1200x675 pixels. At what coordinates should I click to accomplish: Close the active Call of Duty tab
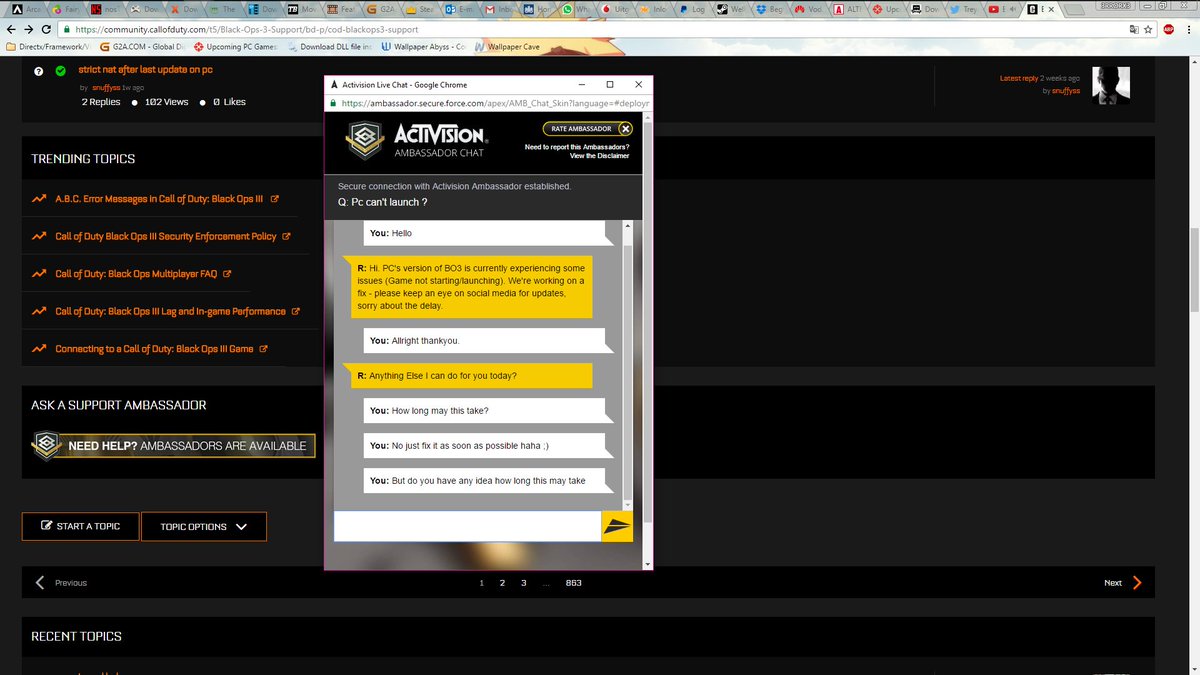tap(1050, 9)
